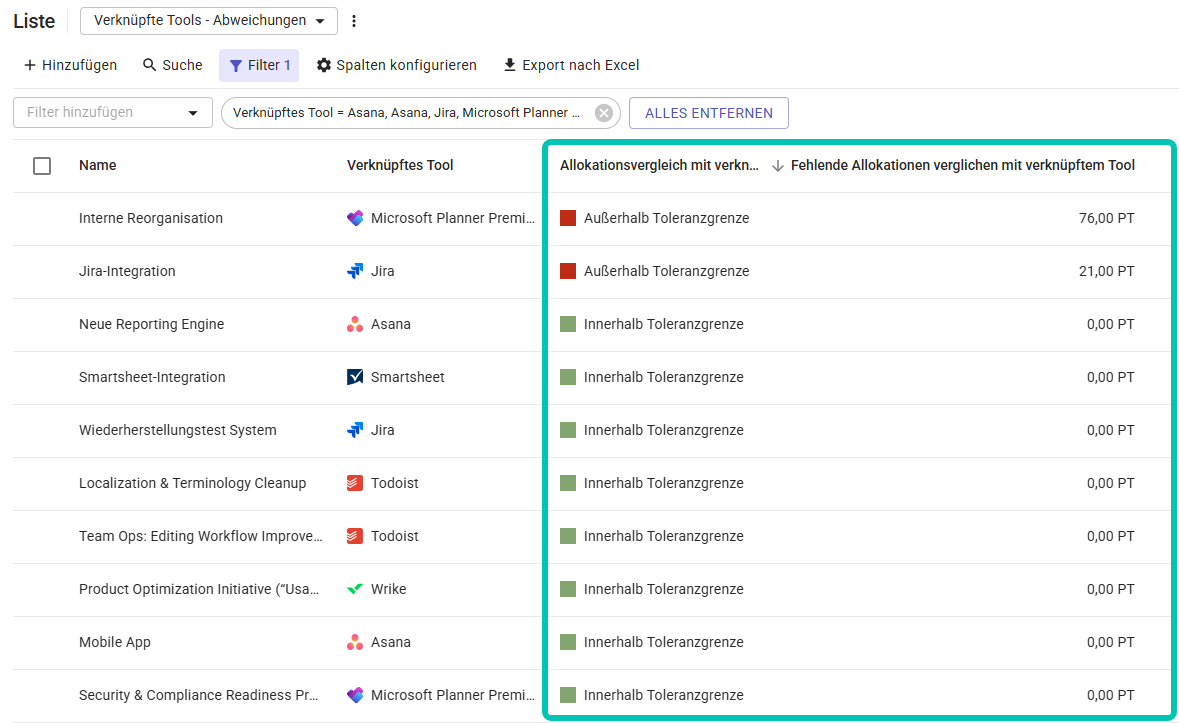1179x723 pixels.
Task: Click Planner icon in Security & Compliance row
Action: [x=355, y=695]
